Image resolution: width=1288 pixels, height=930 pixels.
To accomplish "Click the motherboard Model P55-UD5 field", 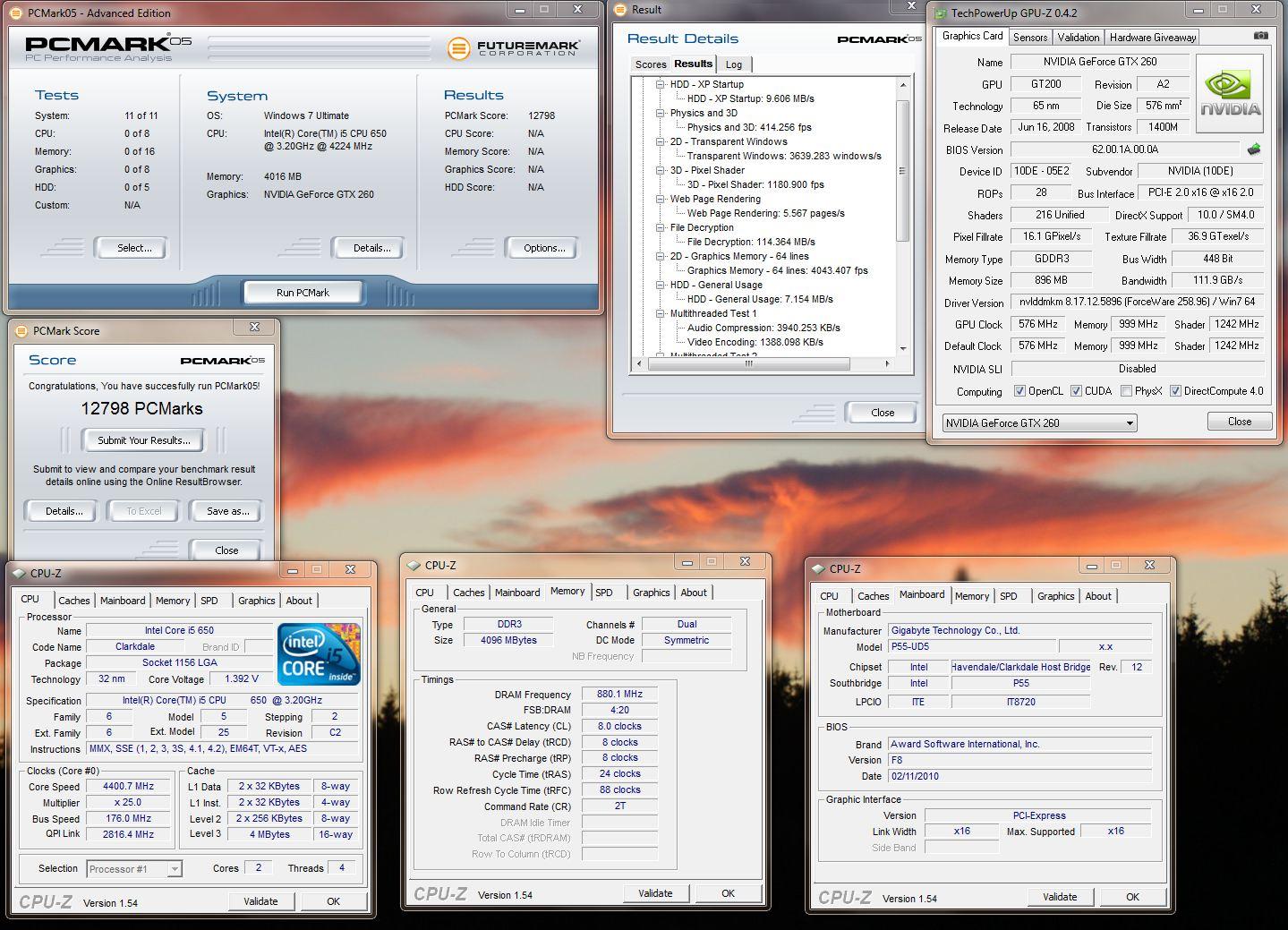I will (x=971, y=646).
